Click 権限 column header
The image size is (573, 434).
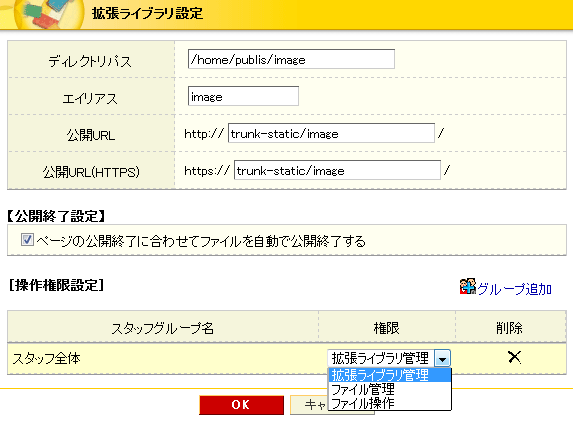pos(387,328)
